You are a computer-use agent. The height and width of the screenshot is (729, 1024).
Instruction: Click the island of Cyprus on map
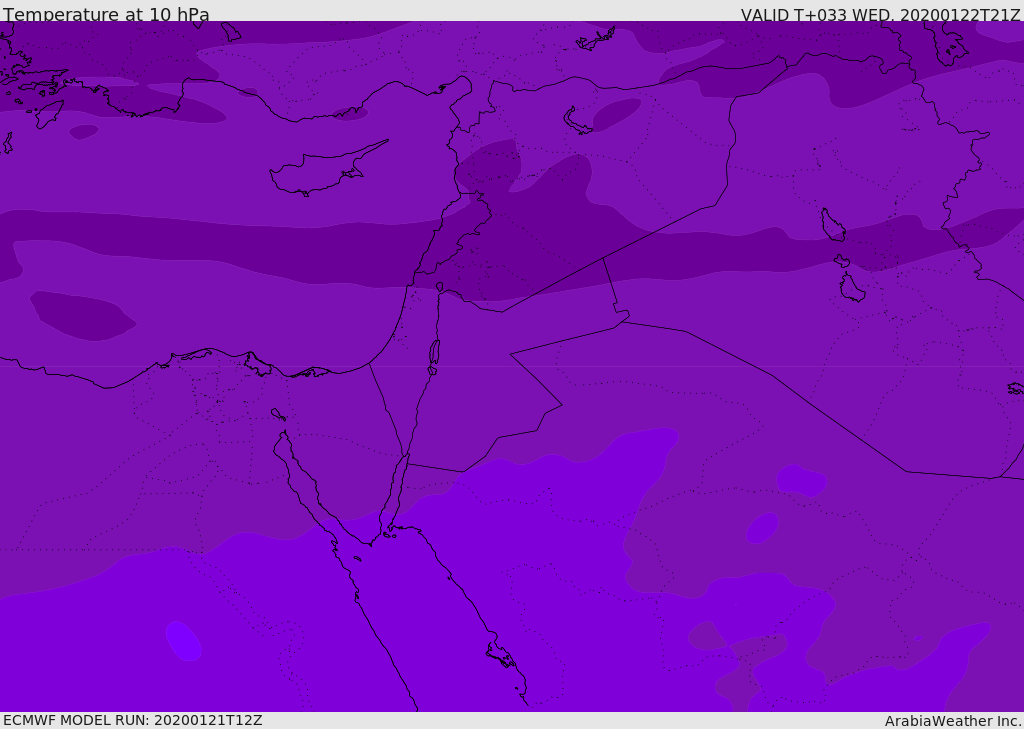click(x=327, y=170)
